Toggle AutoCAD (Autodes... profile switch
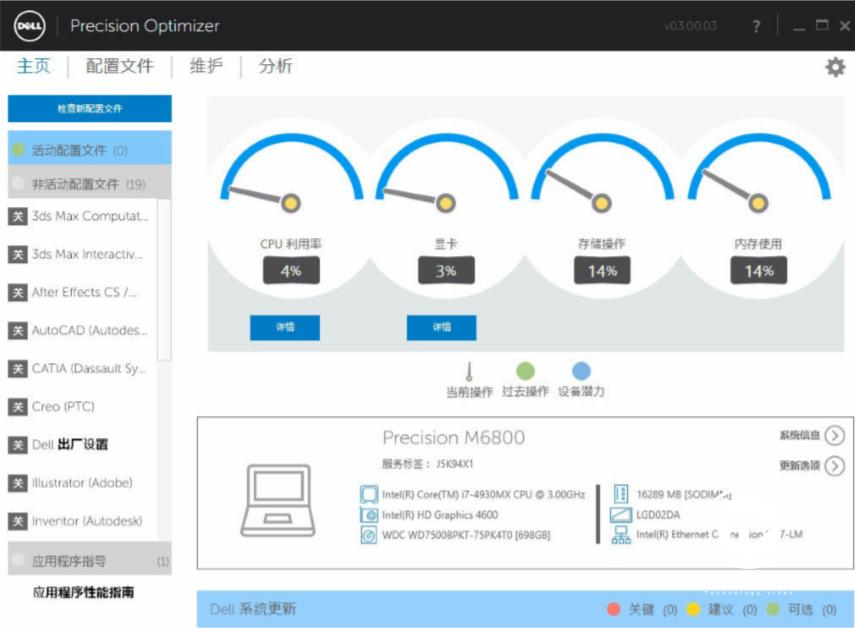This screenshot has height=628, width=855. [17, 331]
